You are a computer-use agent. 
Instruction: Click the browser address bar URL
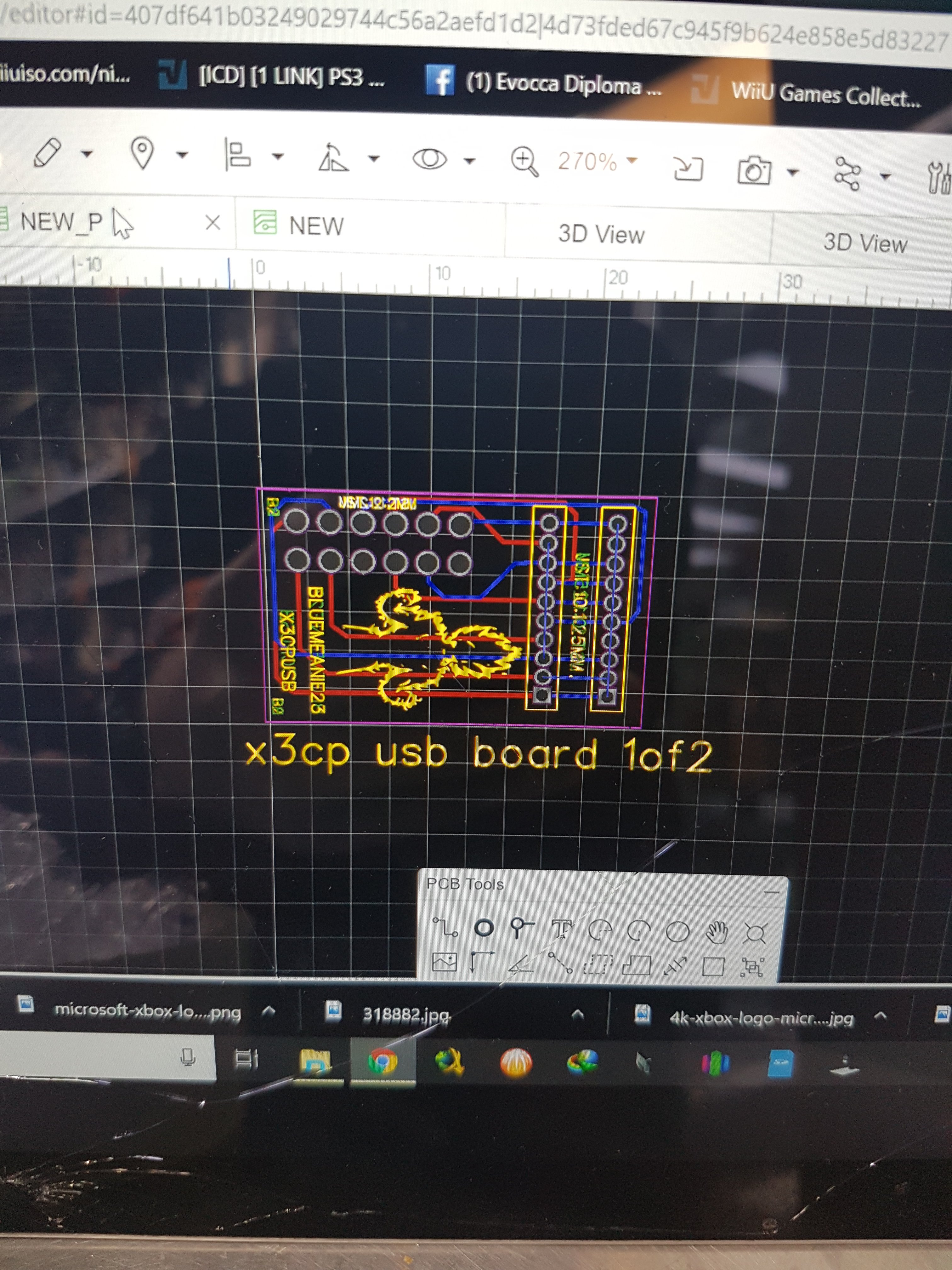tap(476, 26)
